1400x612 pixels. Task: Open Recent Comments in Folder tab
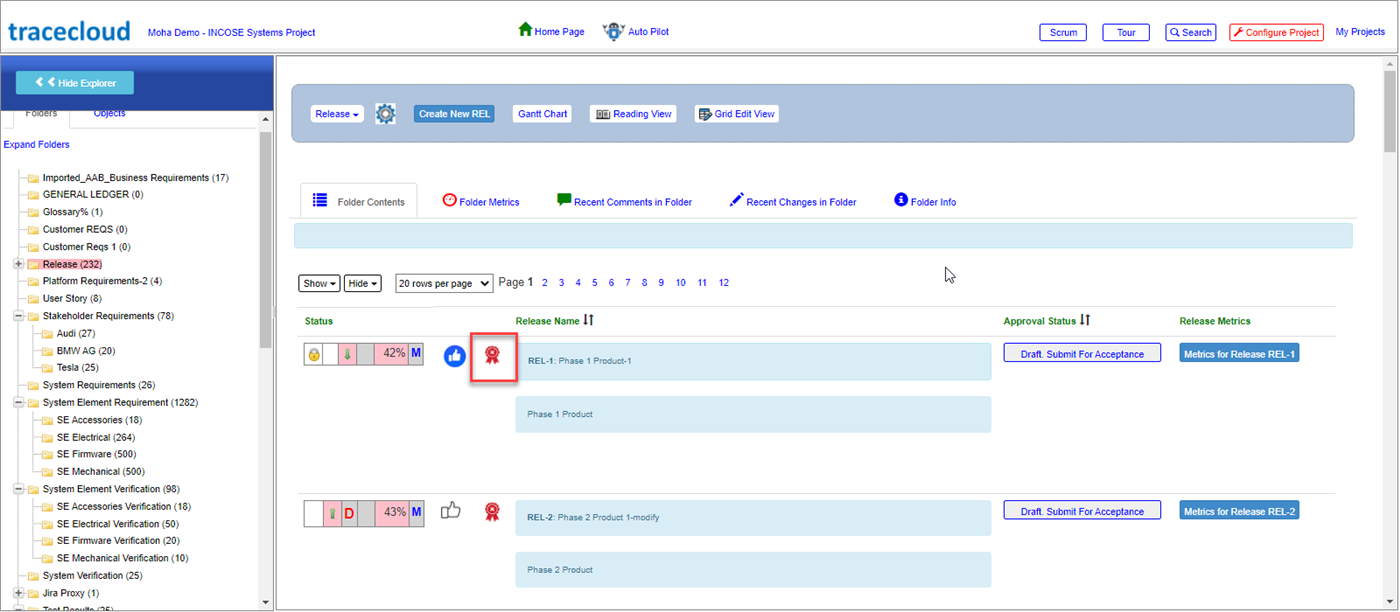624,201
